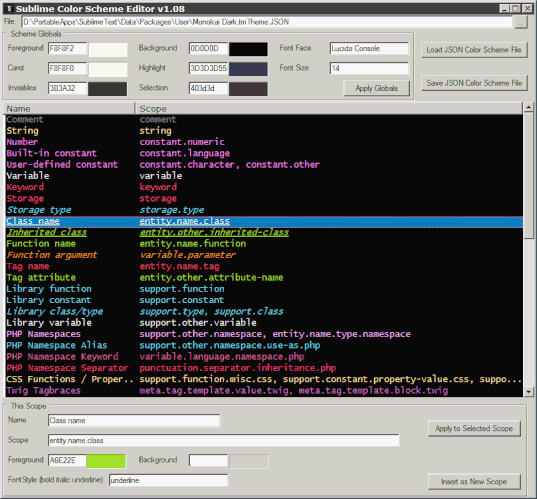This screenshot has width=537, height=499.
Task: Click the scroll up arrow of scope list
Action: 528,108
